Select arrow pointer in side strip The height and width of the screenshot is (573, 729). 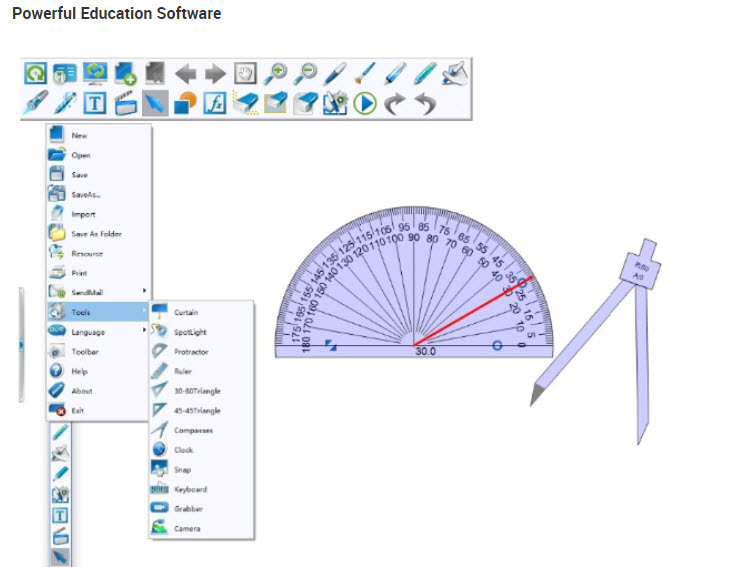pos(60,556)
